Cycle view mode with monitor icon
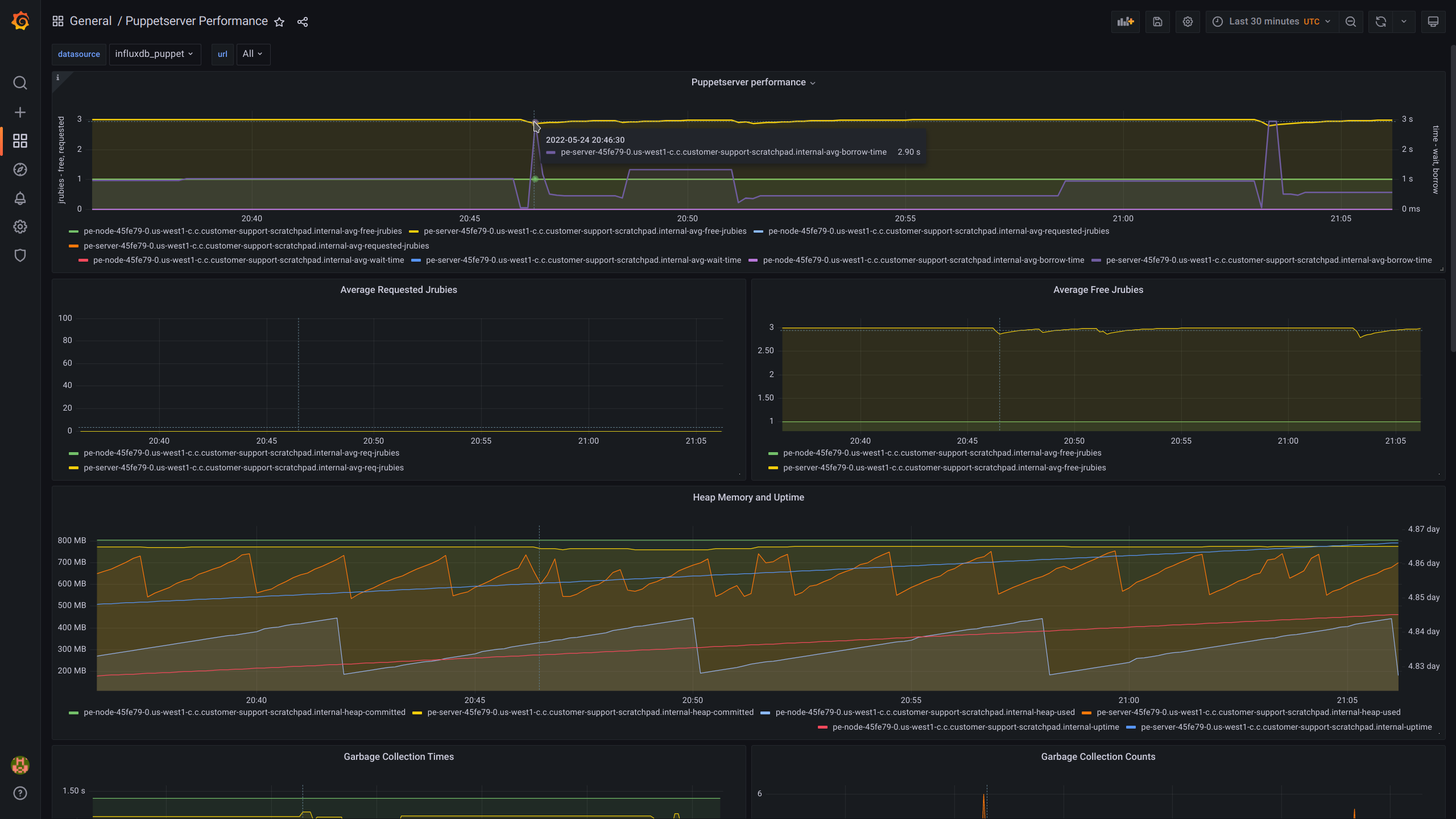Screen dimensions: 1456x819 point(1433,22)
